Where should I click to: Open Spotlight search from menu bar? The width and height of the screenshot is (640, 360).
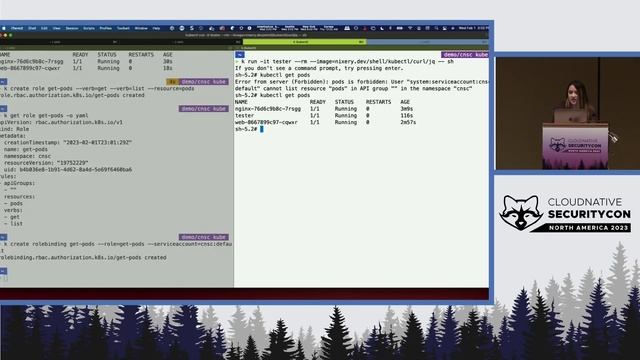pos(436,28)
